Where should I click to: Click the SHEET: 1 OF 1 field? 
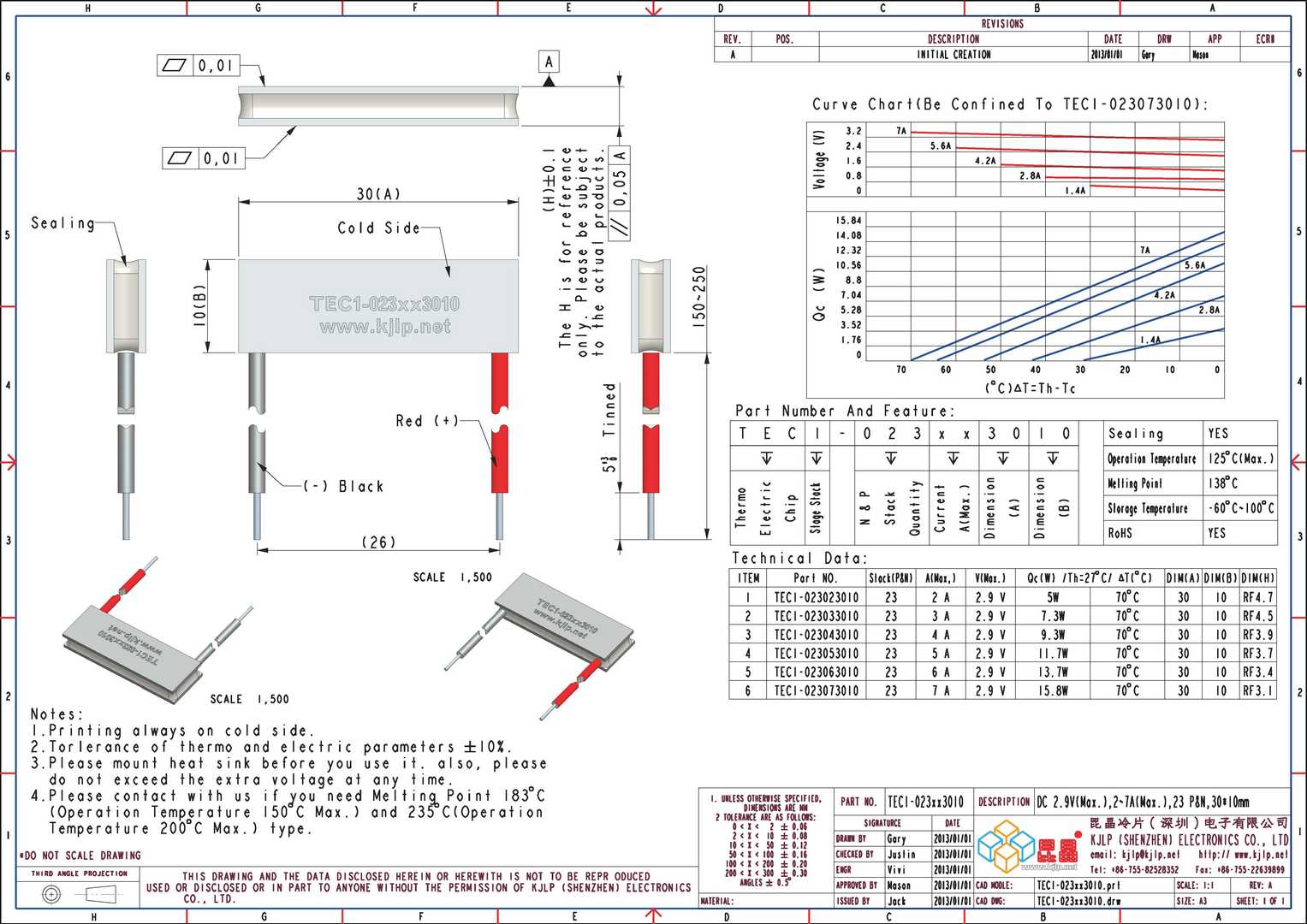[x=1261, y=901]
